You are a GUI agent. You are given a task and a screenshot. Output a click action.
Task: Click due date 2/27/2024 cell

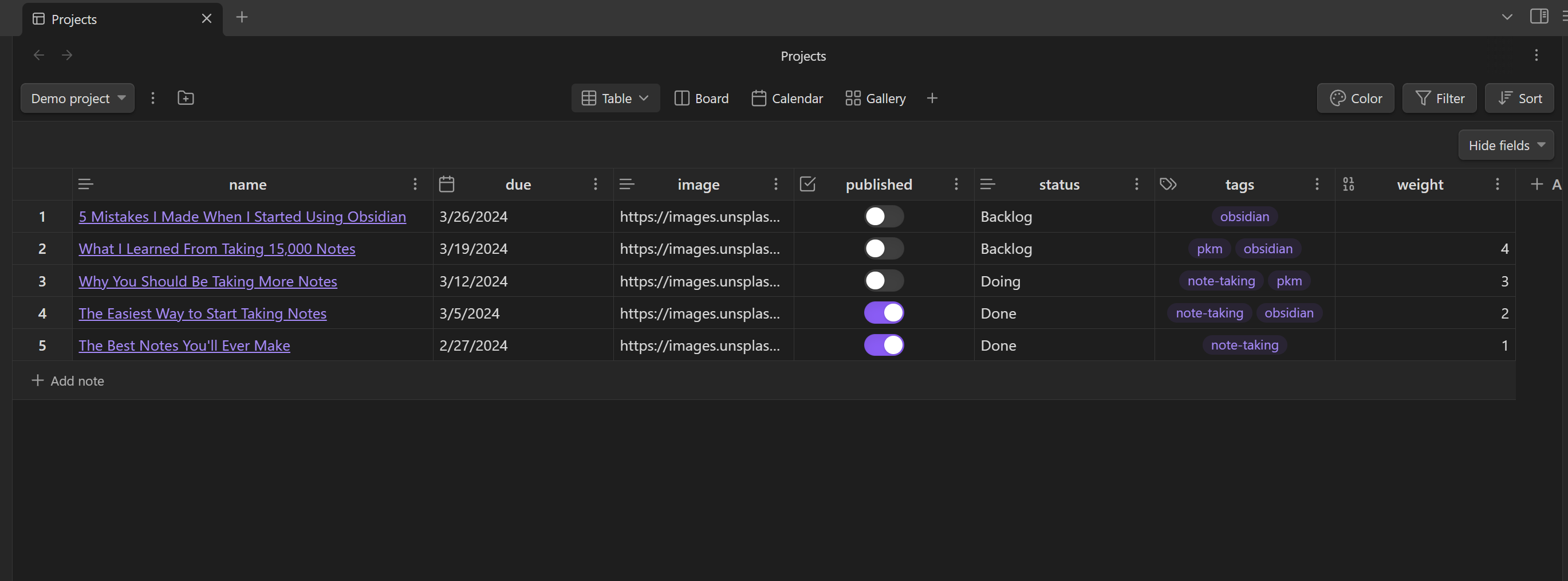point(523,346)
